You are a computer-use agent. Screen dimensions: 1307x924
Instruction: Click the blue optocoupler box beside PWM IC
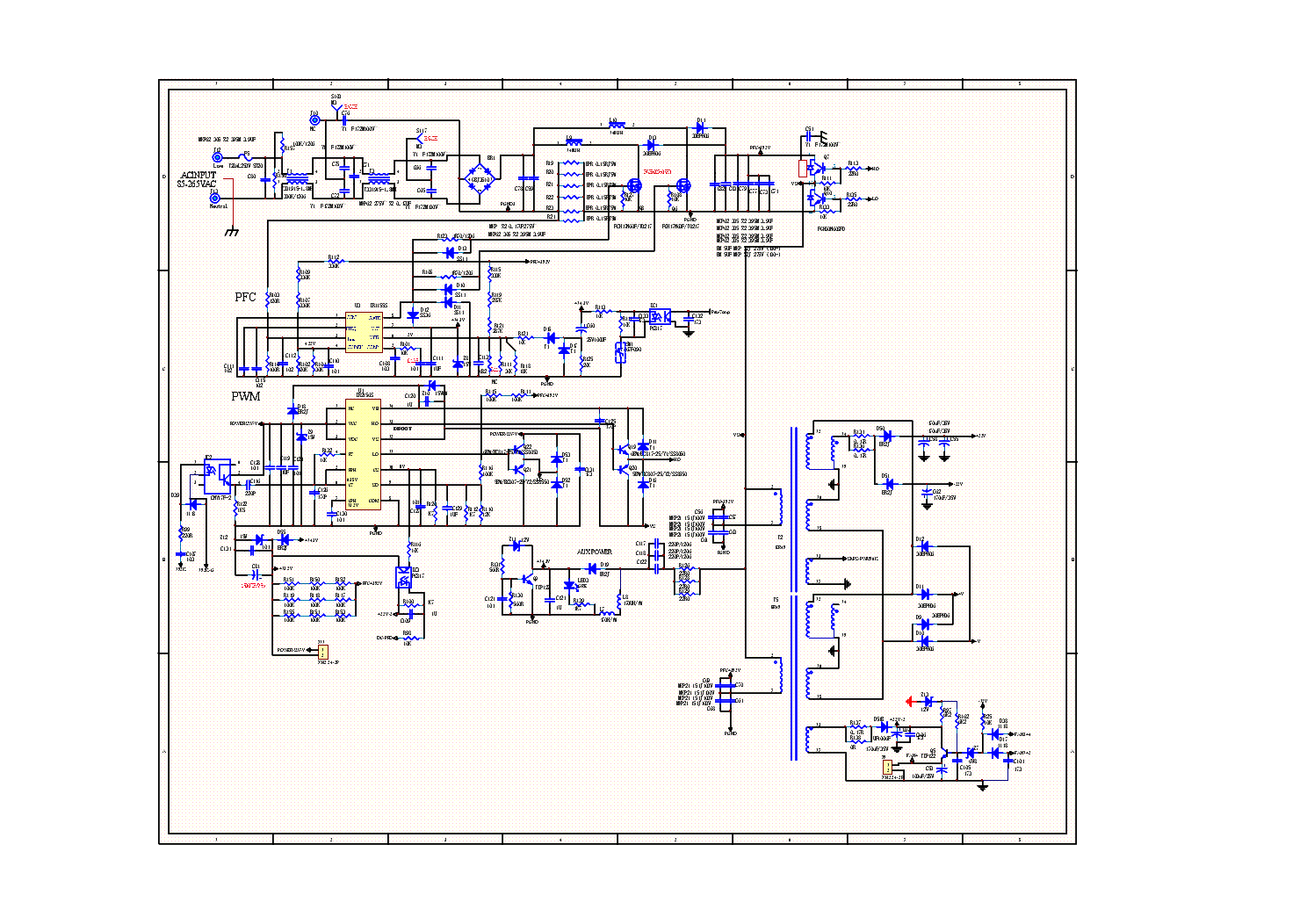(x=218, y=475)
